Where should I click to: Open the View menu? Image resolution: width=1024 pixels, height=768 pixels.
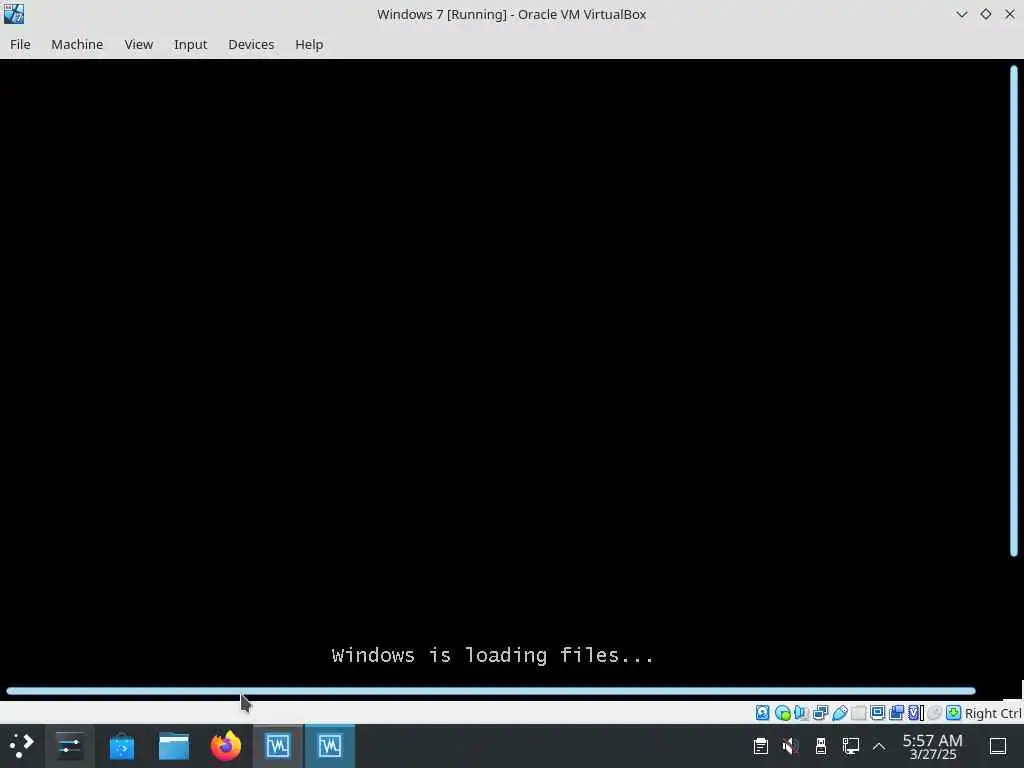[x=138, y=44]
